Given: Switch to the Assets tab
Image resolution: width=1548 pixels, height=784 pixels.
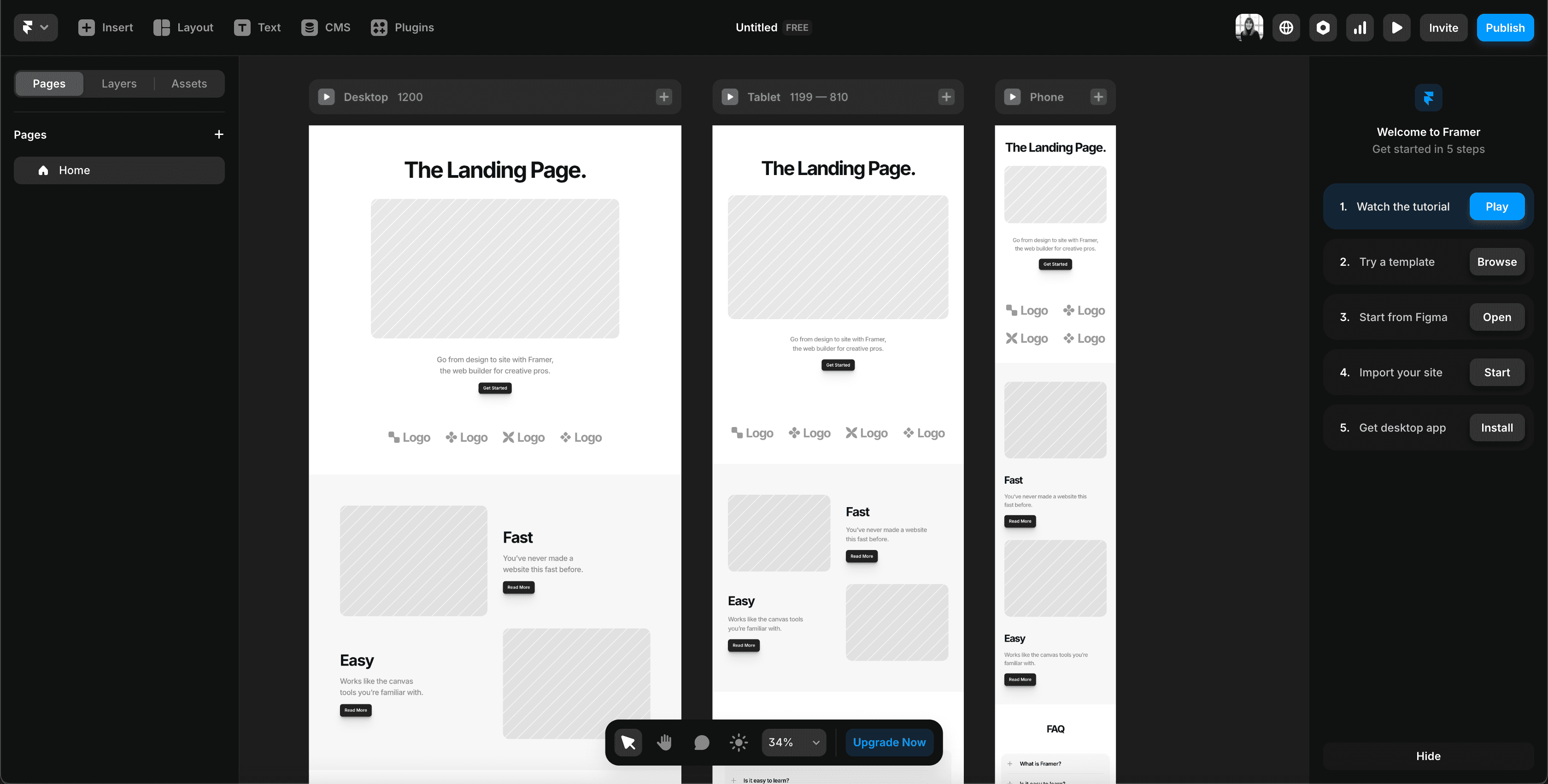Looking at the screenshot, I should tap(189, 83).
